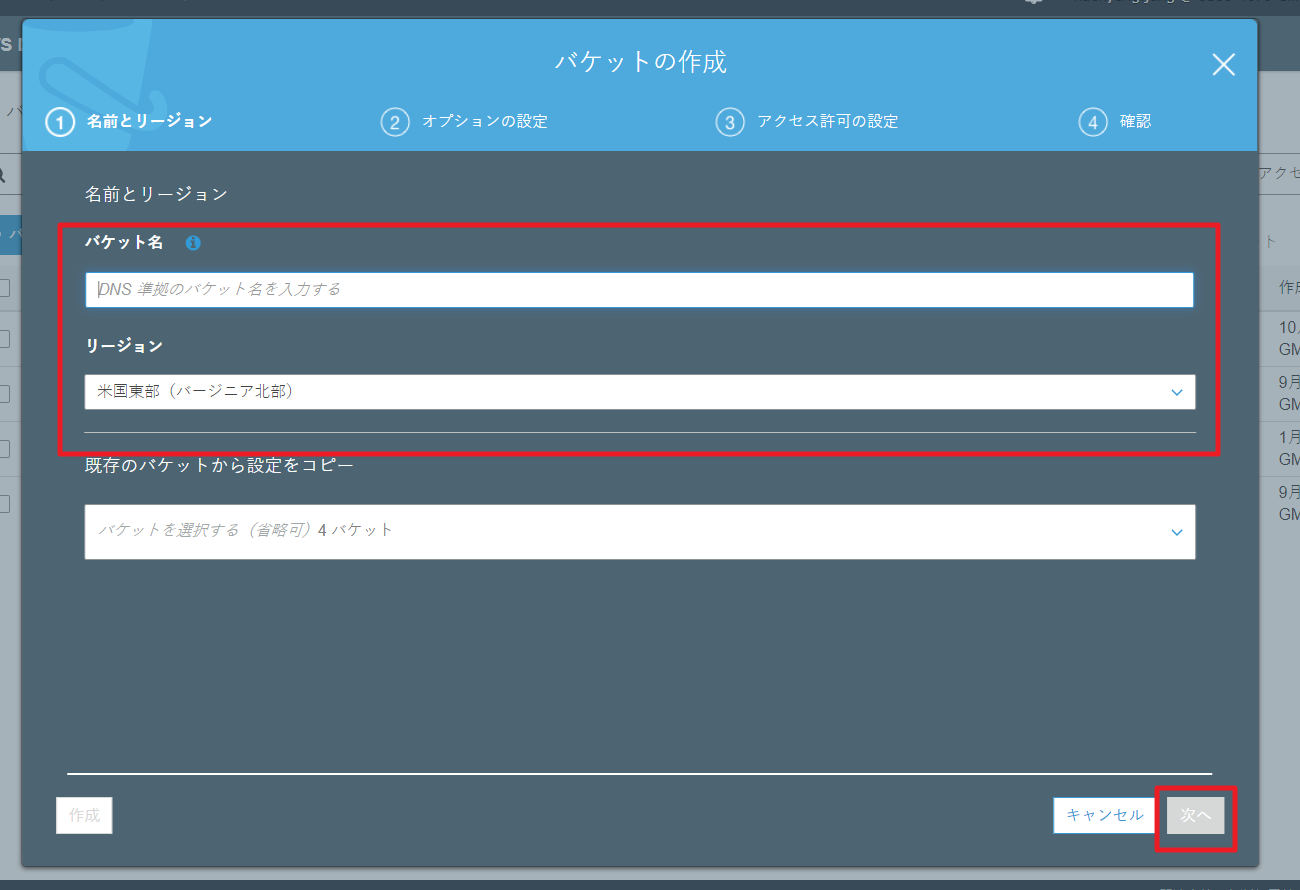Click the キャンセル button

tap(1104, 815)
